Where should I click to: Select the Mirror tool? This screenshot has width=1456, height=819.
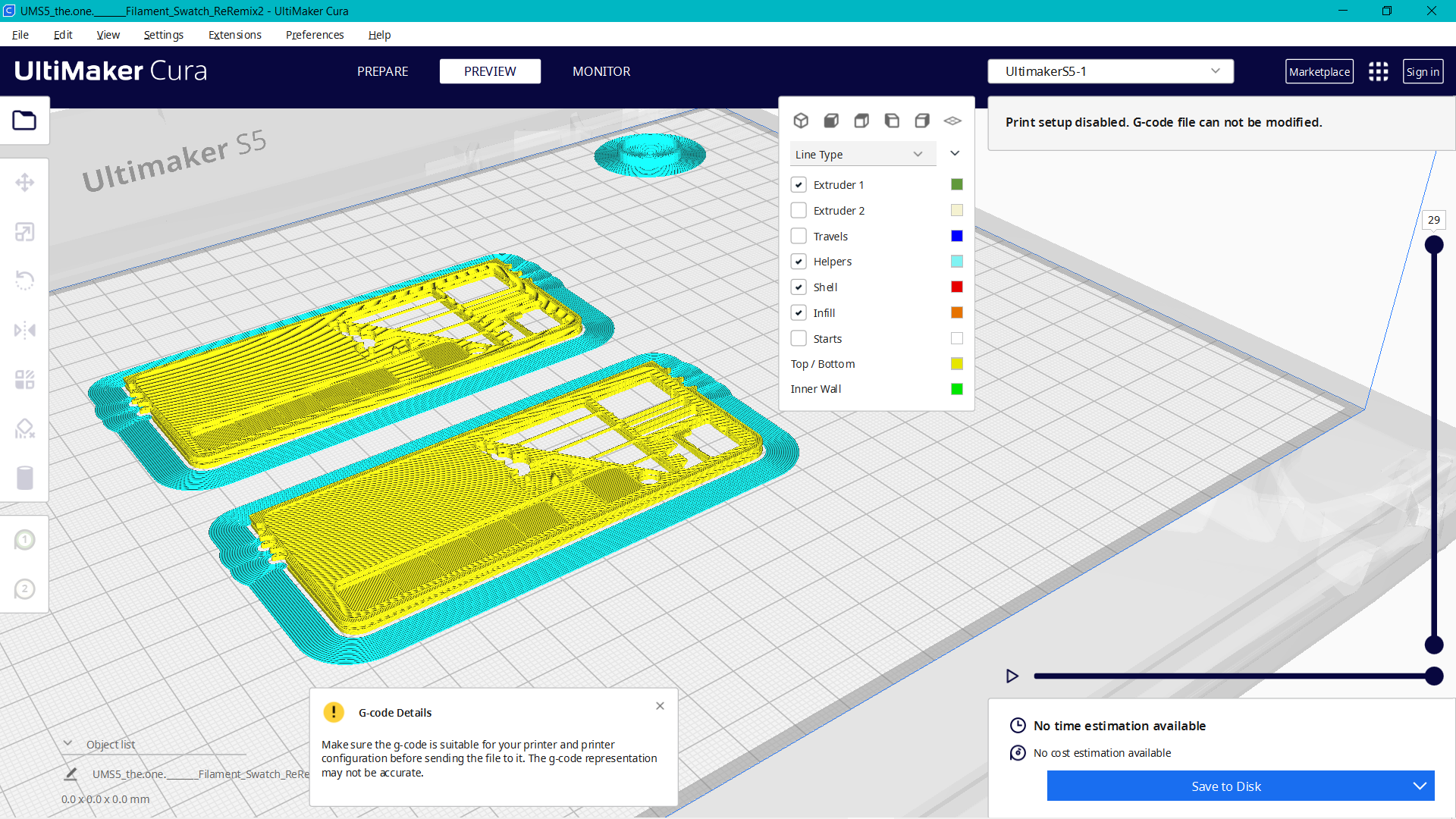click(x=24, y=330)
